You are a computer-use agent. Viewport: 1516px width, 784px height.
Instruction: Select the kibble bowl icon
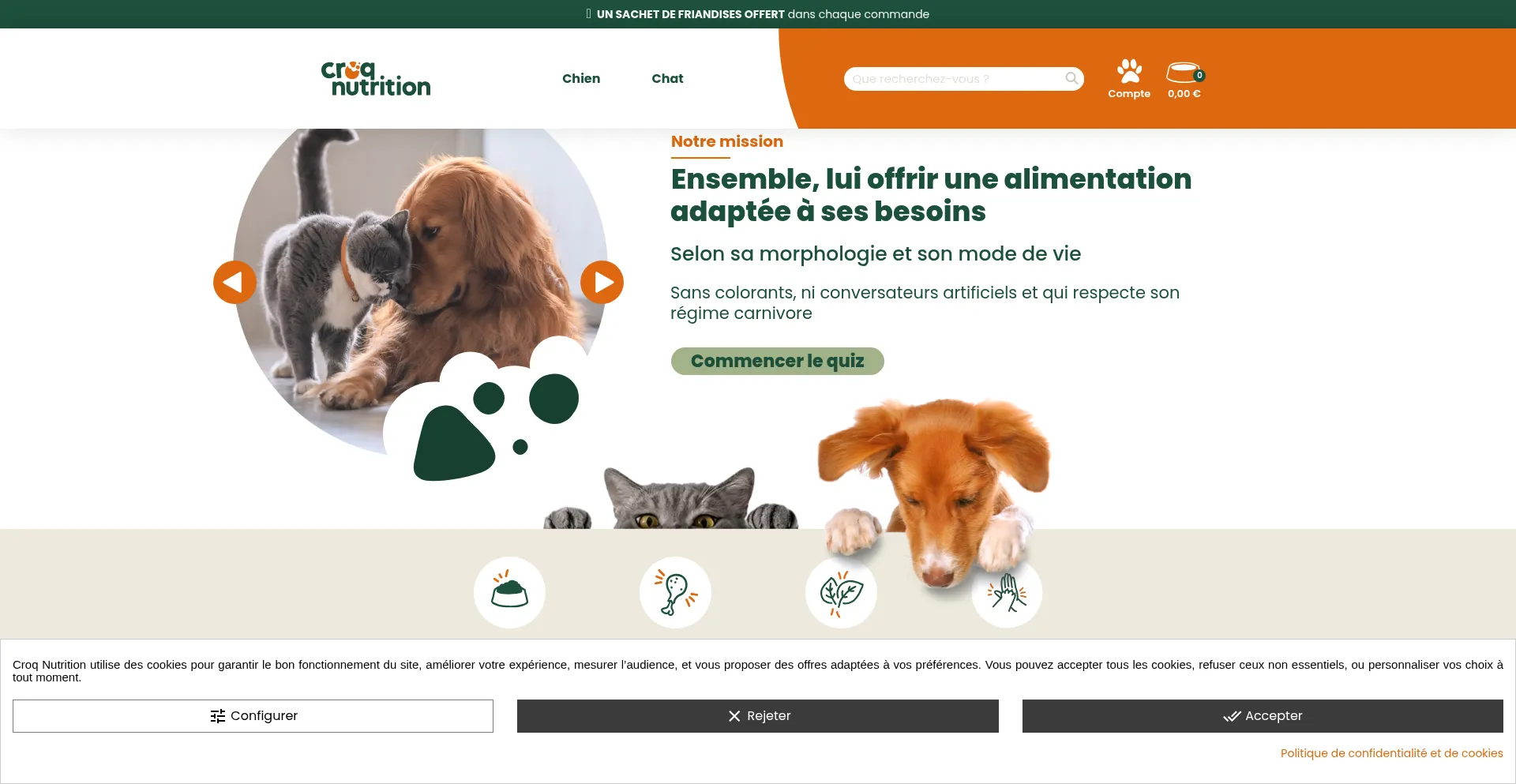[x=509, y=592]
